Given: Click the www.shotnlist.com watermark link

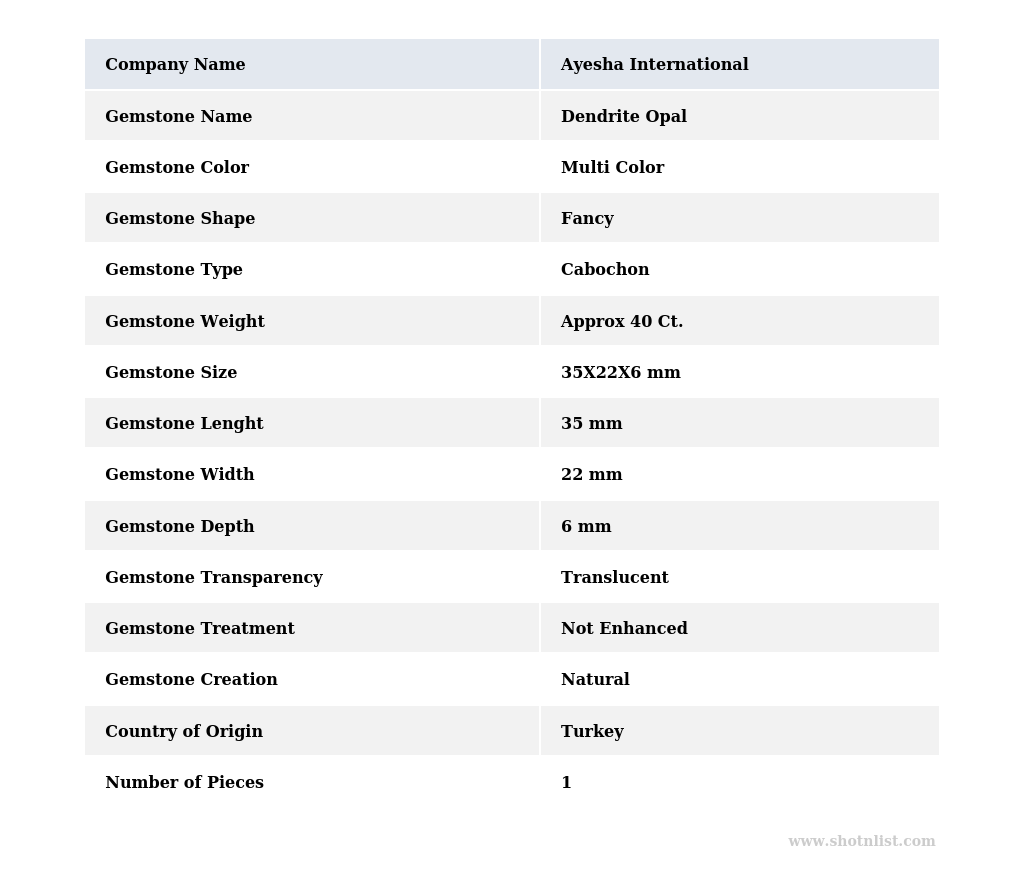Looking at the screenshot, I should [x=861, y=842].
